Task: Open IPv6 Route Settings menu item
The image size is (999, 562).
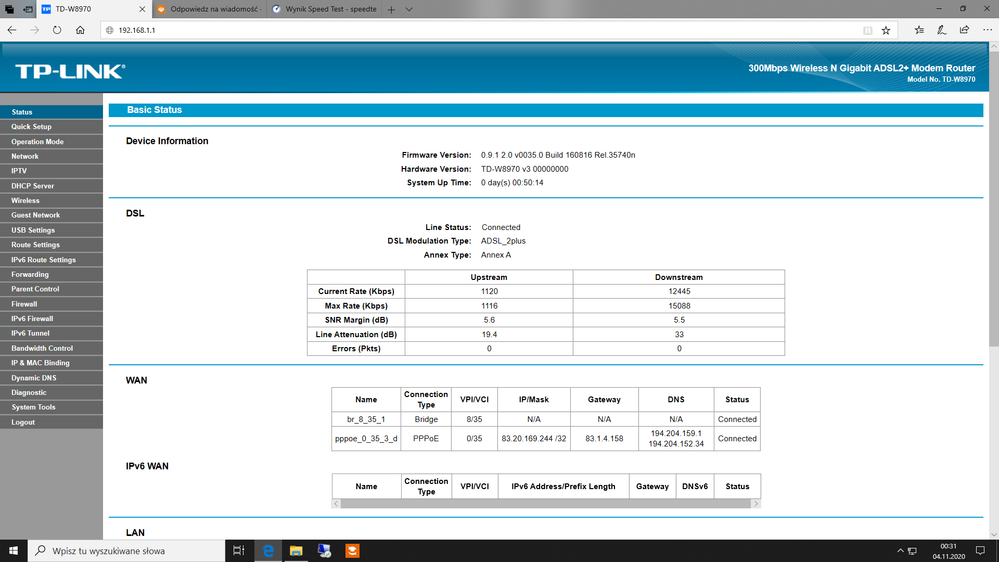Action: point(51,260)
